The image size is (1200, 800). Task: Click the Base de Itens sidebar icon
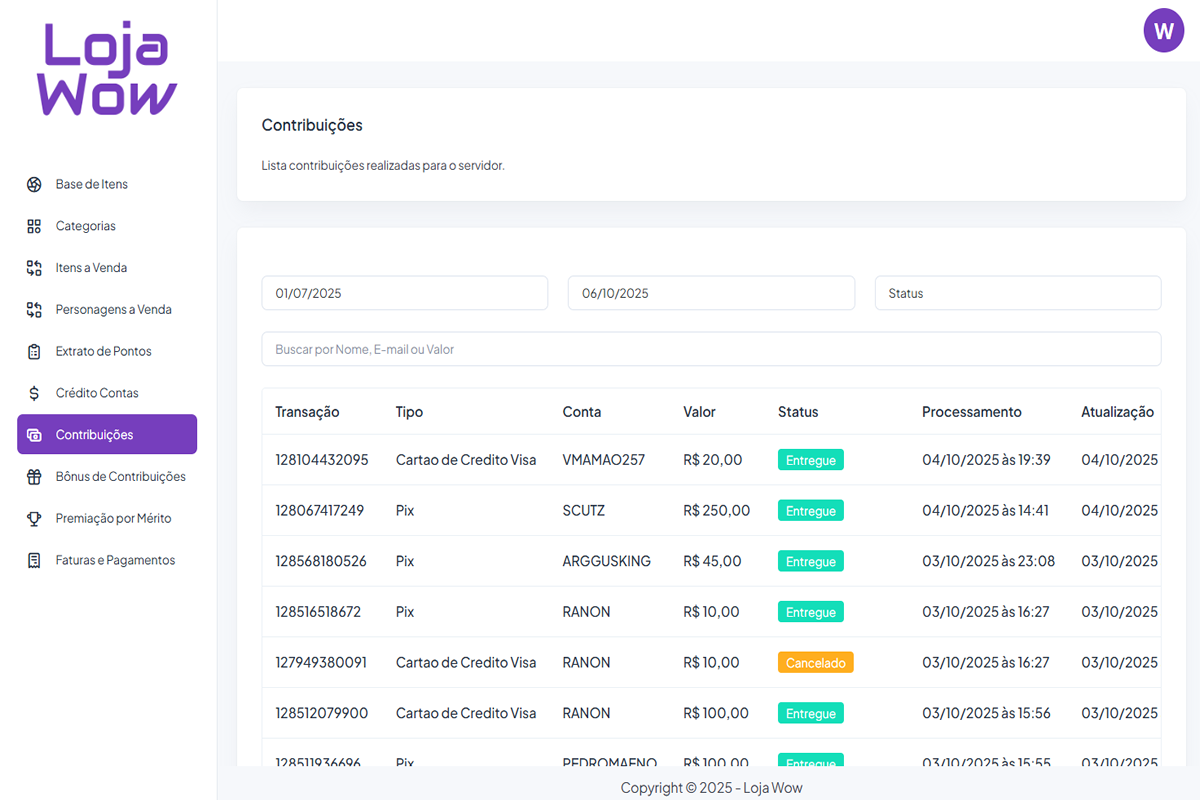pos(34,184)
